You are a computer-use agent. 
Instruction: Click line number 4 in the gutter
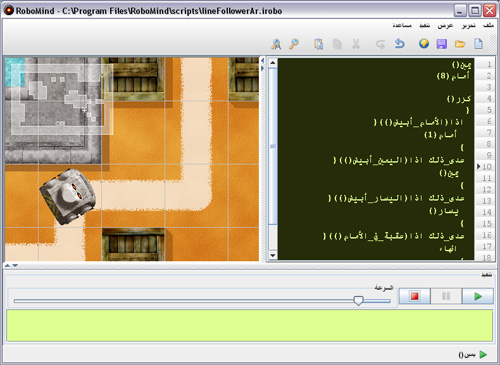pyautogui.click(x=489, y=99)
